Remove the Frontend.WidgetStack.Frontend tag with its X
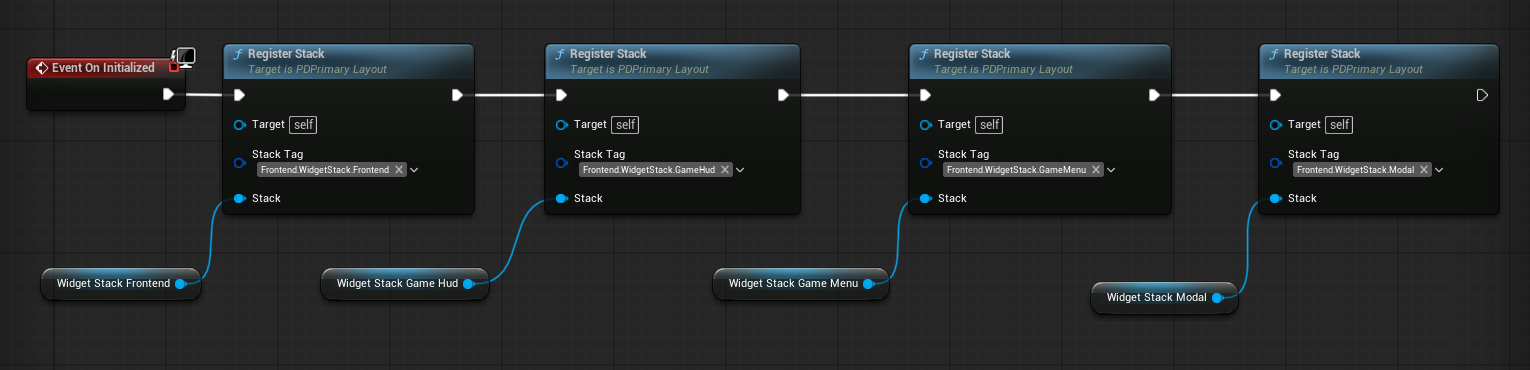This screenshot has height=370, width=1530. [x=399, y=170]
